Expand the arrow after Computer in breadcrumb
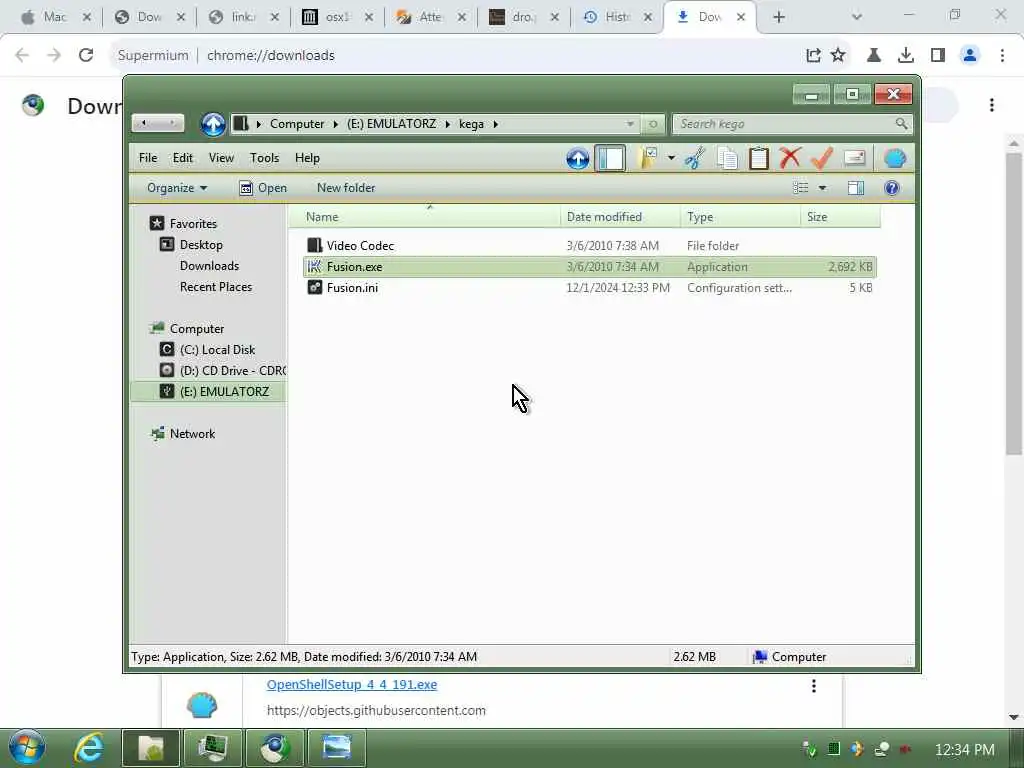 click(336, 124)
